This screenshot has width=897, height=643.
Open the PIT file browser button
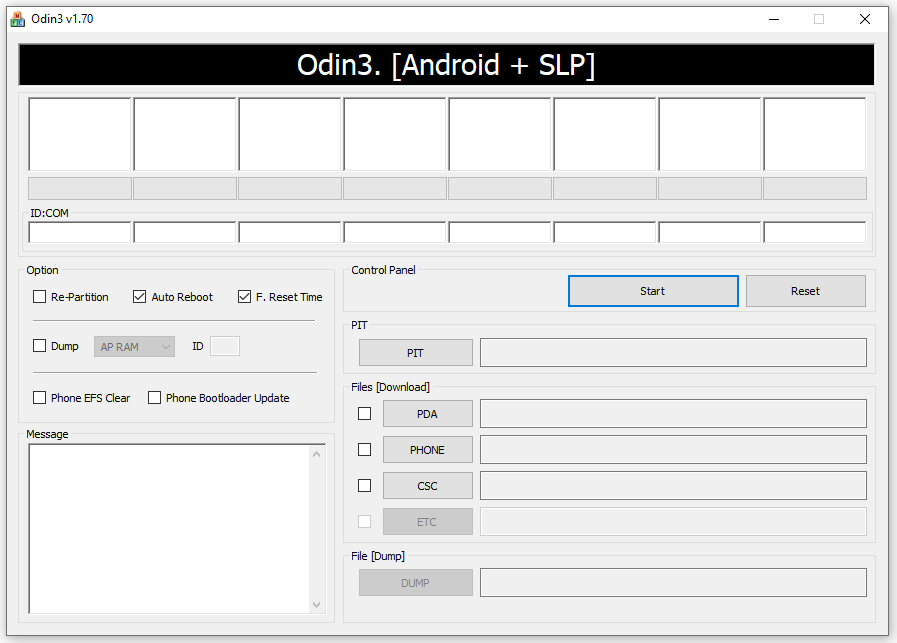pos(415,352)
